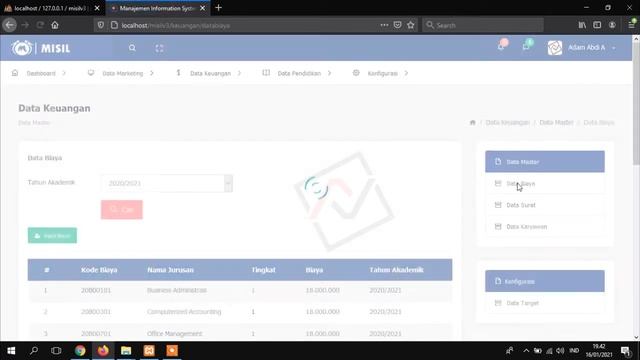Open a new browser tab
Image resolution: width=640 pixels, height=360 pixels.
coord(218,8)
